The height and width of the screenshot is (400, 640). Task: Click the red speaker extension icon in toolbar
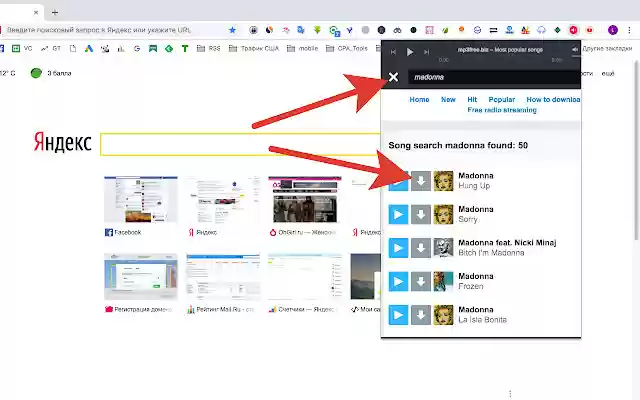(573, 30)
